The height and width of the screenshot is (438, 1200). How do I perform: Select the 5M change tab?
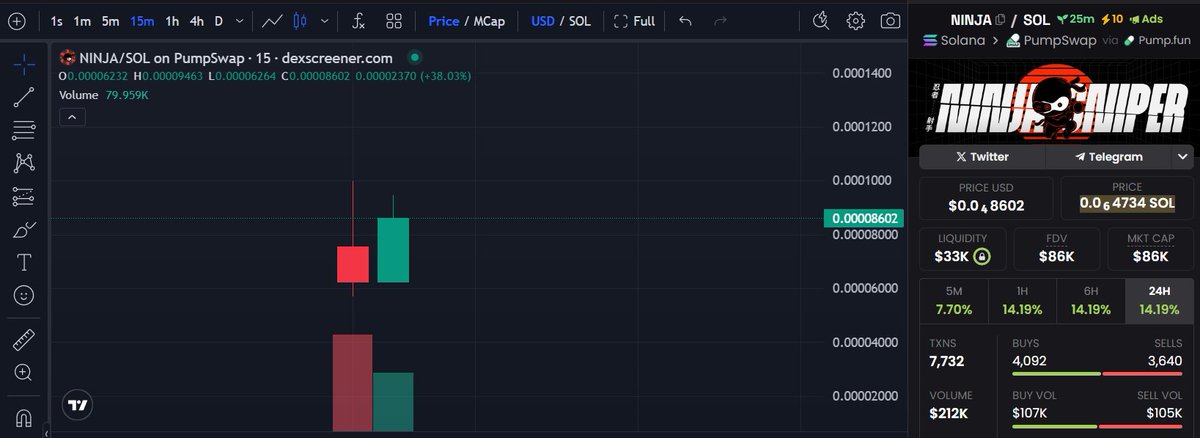tap(953, 301)
